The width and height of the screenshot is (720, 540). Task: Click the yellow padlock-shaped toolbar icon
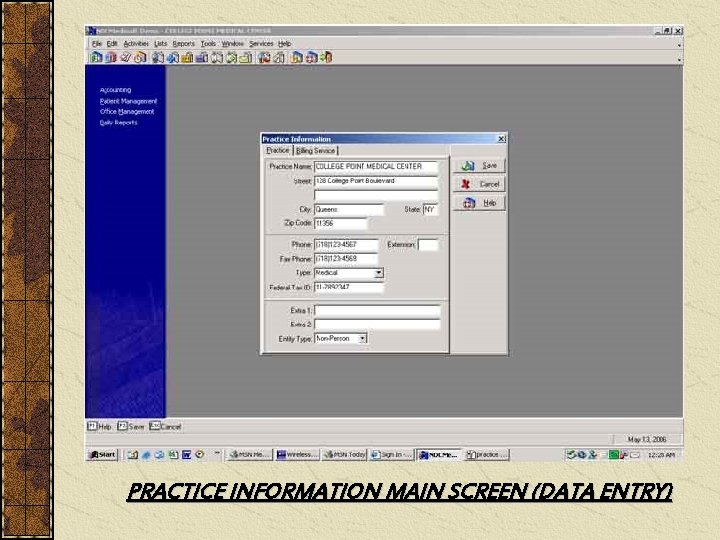click(186, 57)
